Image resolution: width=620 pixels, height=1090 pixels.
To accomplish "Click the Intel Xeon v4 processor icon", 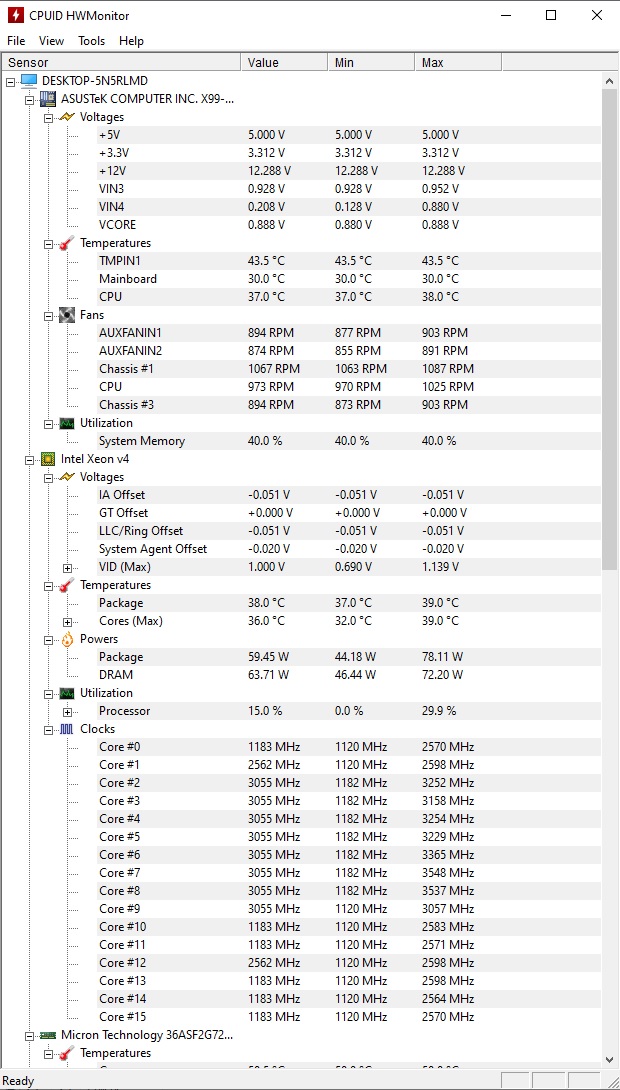I will 48,459.
